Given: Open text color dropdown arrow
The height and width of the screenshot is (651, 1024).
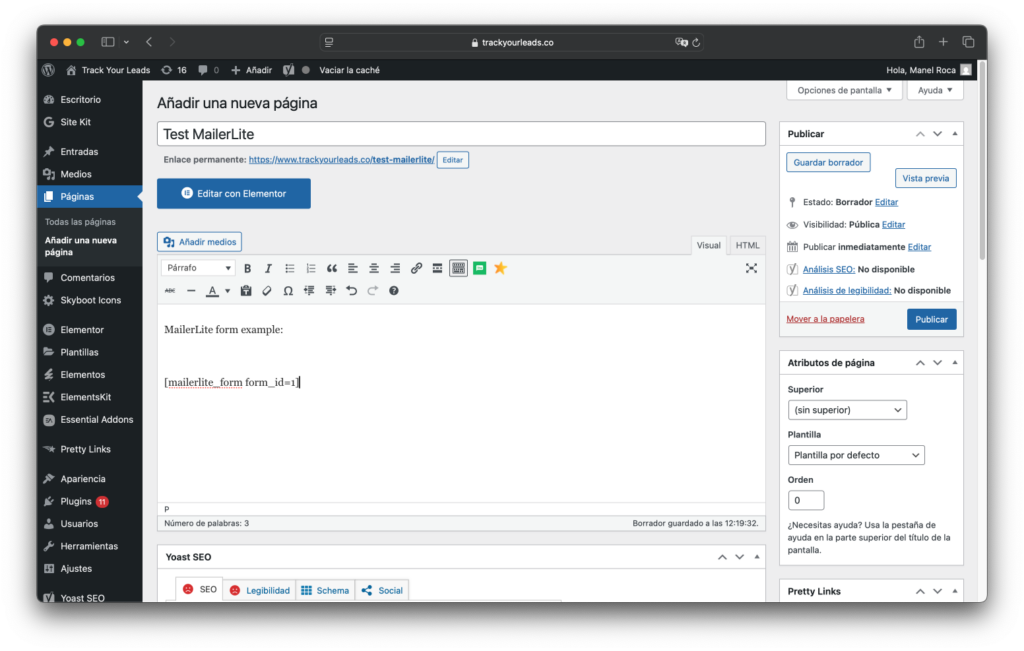Looking at the screenshot, I should (227, 291).
